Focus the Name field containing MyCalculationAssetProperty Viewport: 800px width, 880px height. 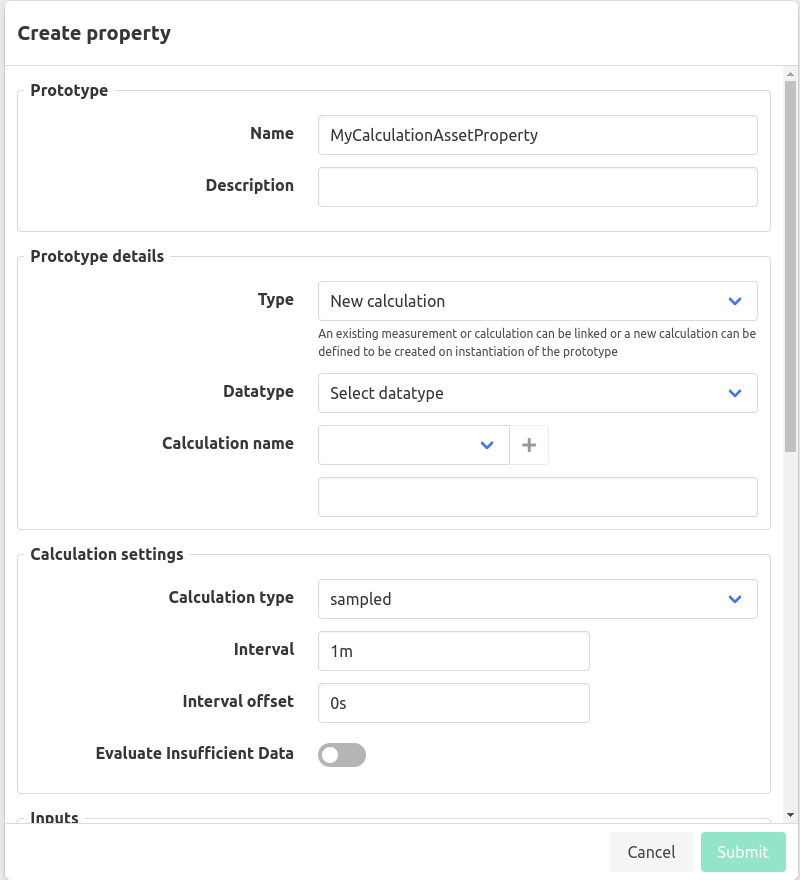pyautogui.click(x=538, y=135)
